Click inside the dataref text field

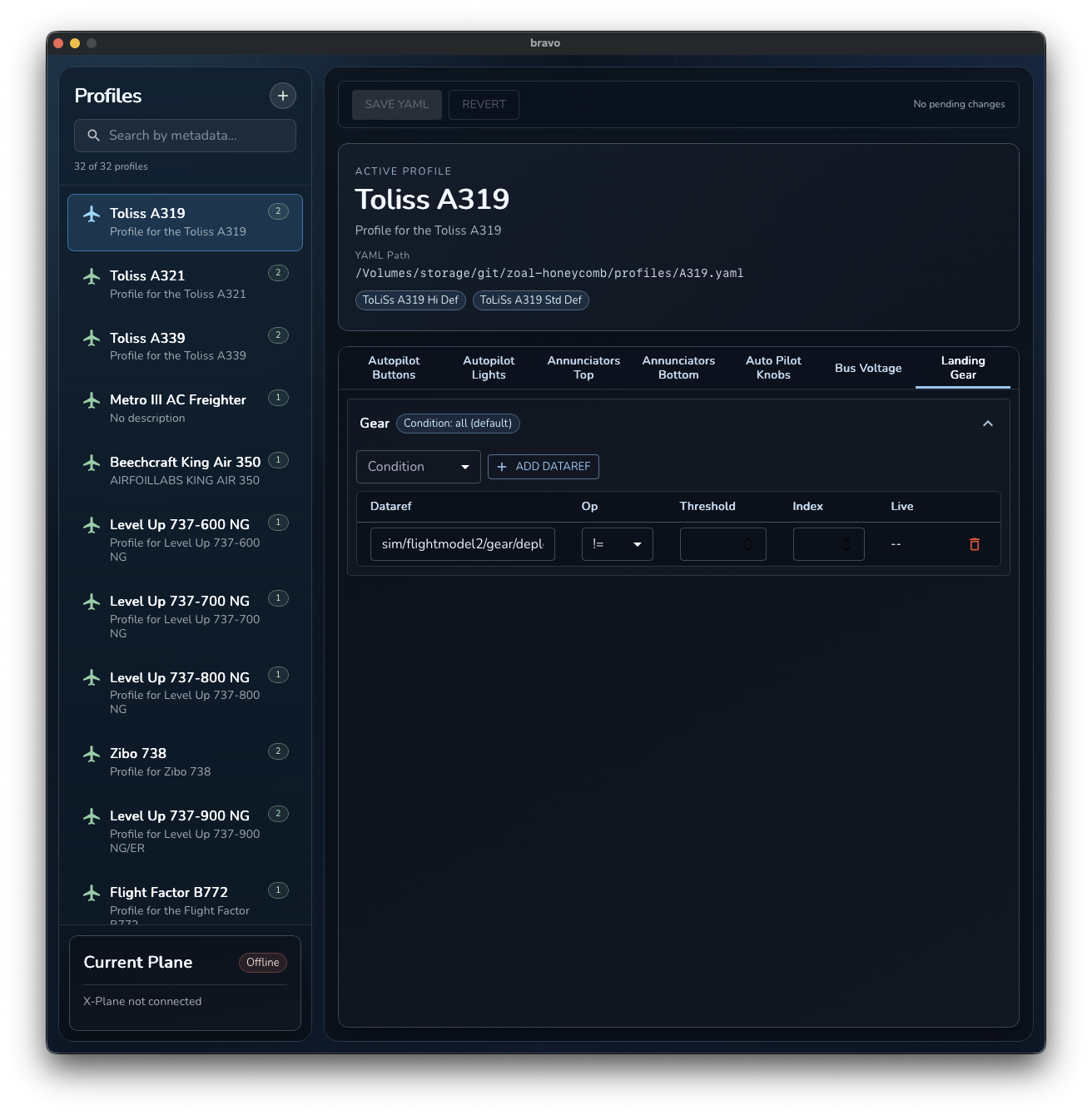coord(463,544)
